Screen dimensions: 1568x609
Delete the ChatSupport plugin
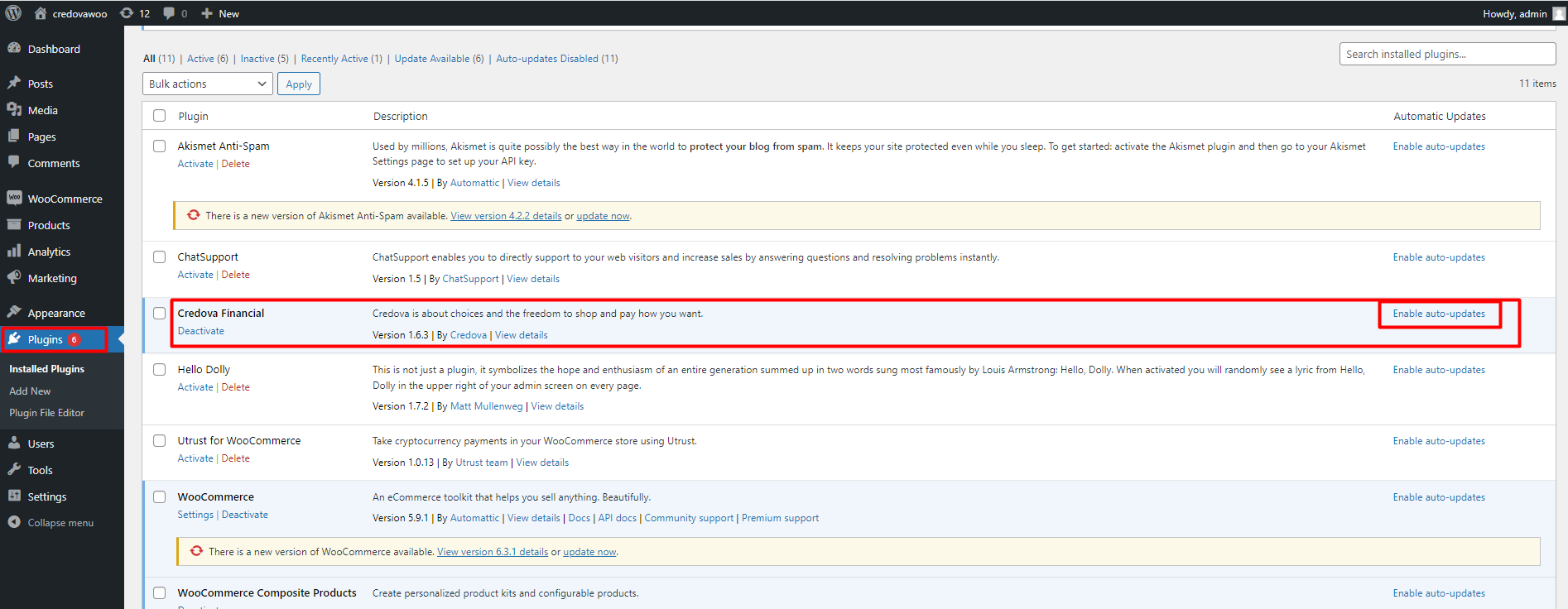pyautogui.click(x=236, y=275)
